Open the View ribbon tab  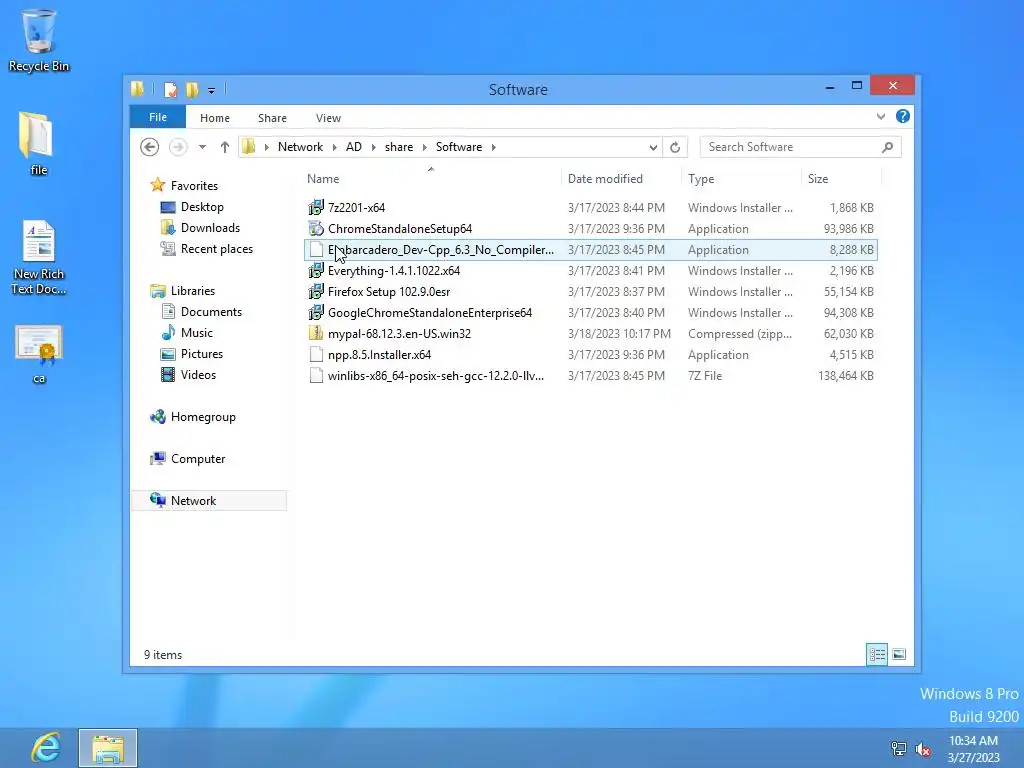click(328, 118)
